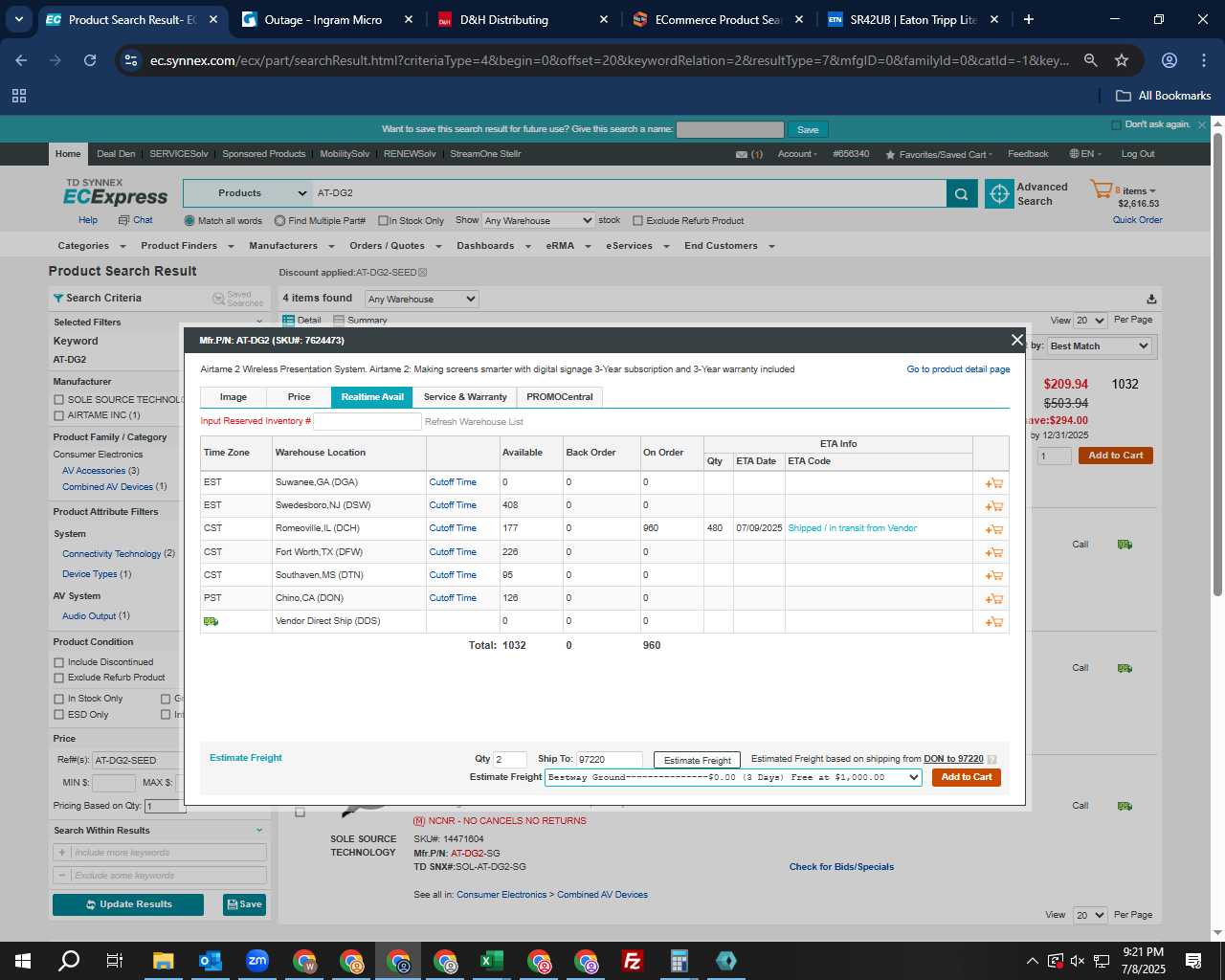
Task: Check Don't ask again box
Action: [x=1116, y=125]
